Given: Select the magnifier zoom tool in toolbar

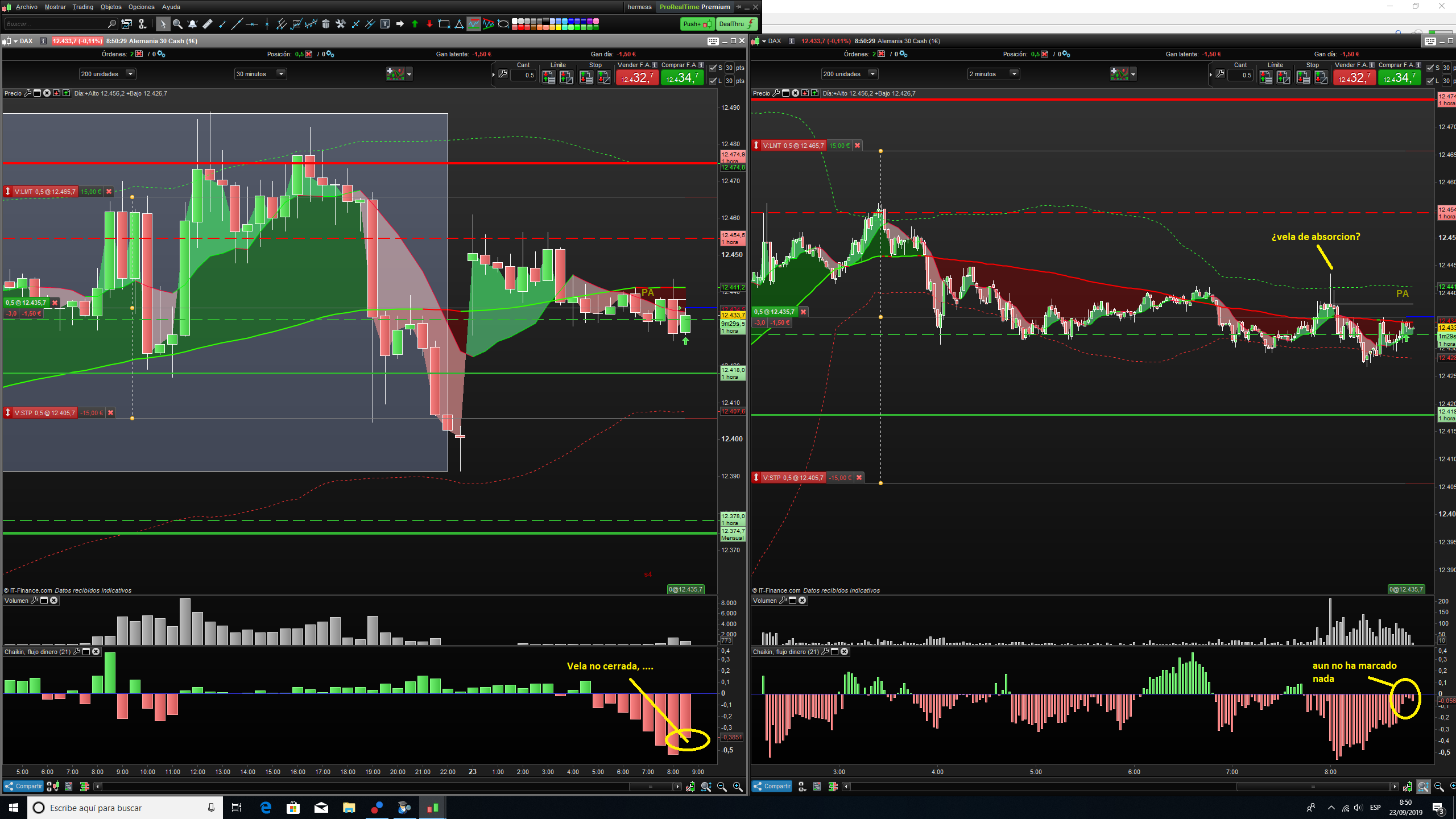Looking at the screenshot, I should (x=177, y=24).
